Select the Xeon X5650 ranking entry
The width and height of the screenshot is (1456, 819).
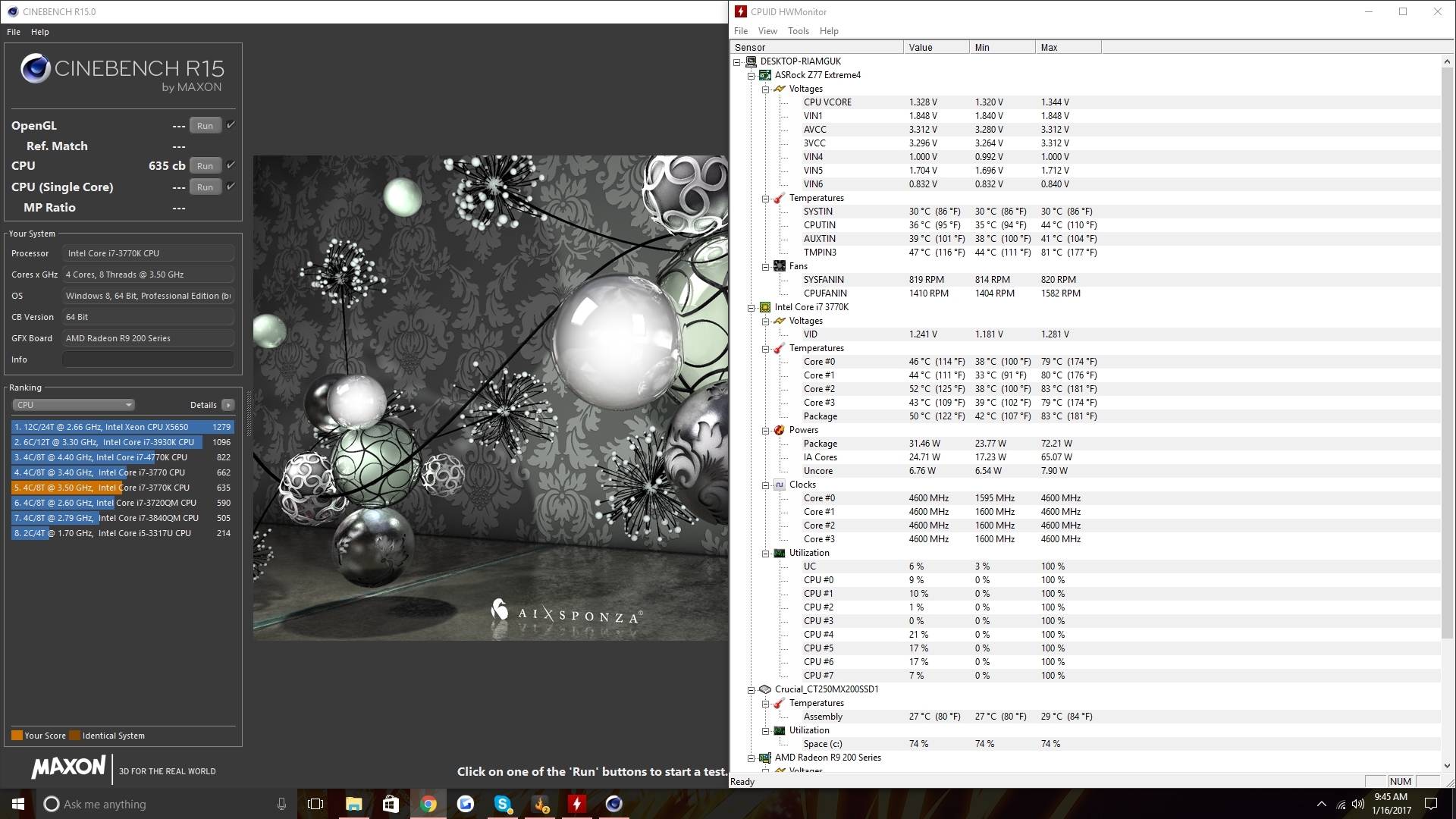coord(122,427)
